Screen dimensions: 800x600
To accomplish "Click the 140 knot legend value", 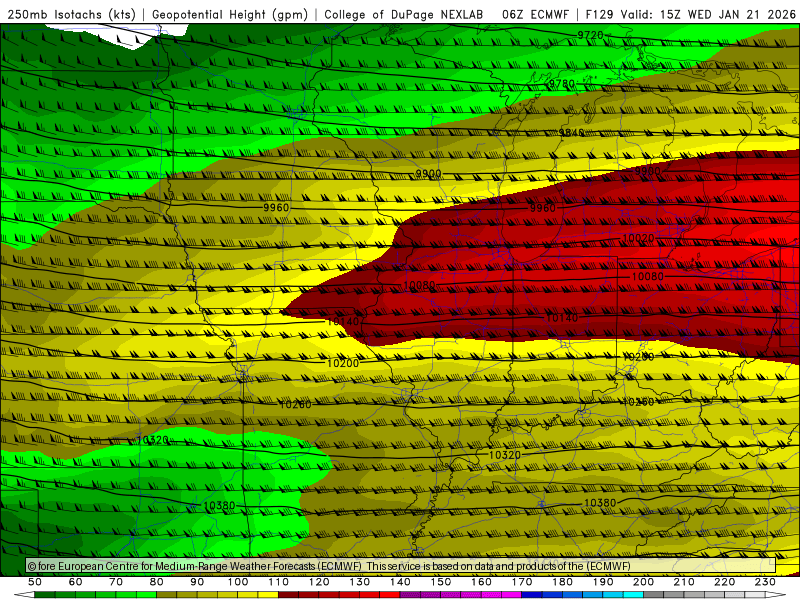I will [401, 582].
